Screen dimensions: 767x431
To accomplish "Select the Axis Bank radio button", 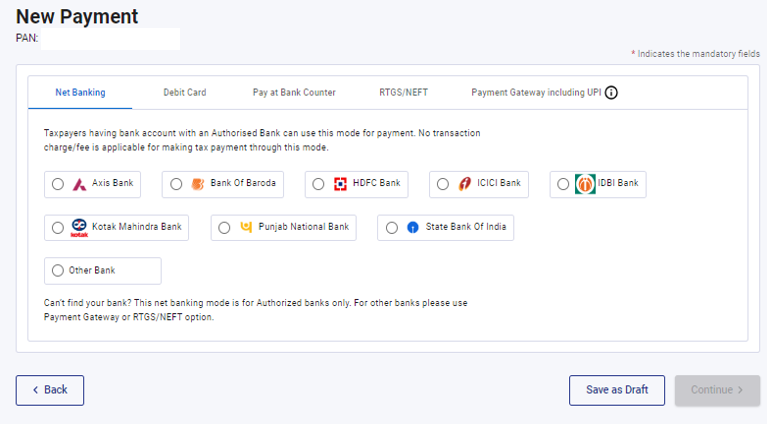I will coord(58,184).
